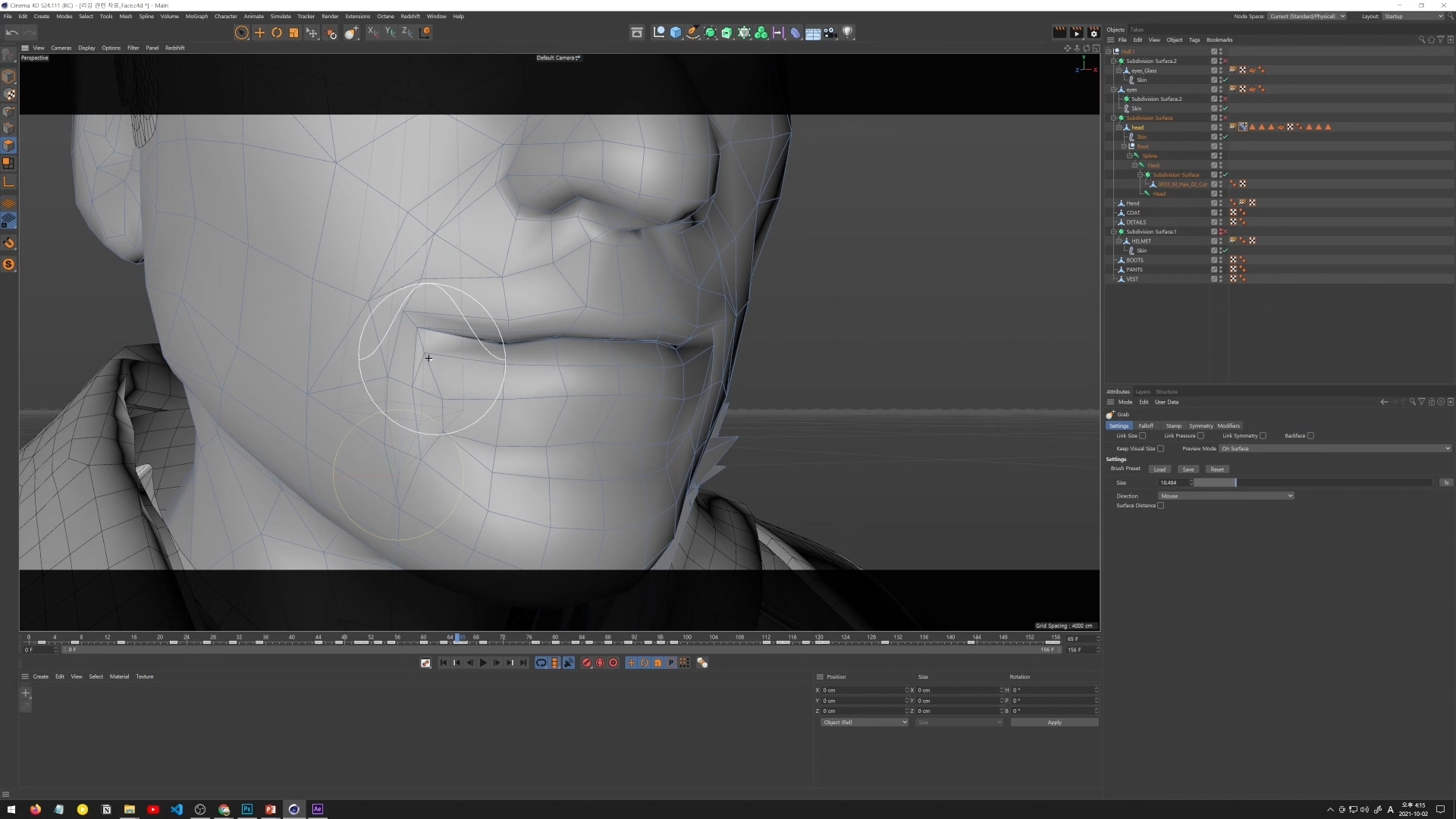Screen dimensions: 1456x819
Task: Open the Direction dropdown set to Mouse
Action: [x=1227, y=496]
